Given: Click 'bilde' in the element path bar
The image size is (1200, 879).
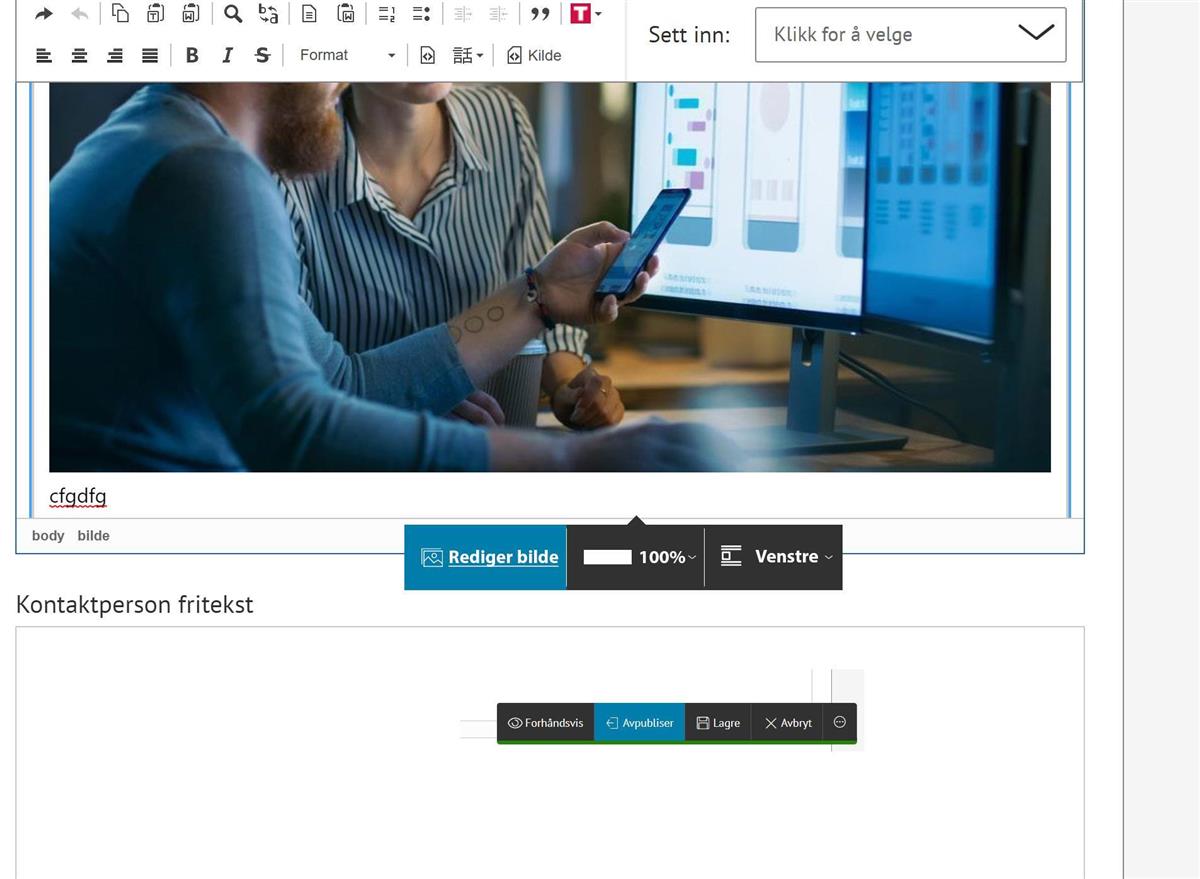Looking at the screenshot, I should pos(93,536).
